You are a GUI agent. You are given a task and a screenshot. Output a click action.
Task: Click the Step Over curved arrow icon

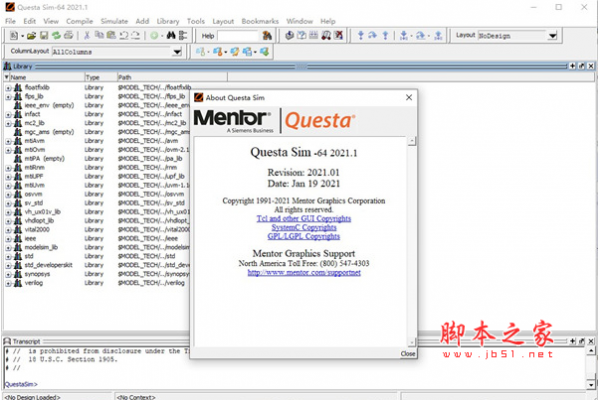[372, 36]
